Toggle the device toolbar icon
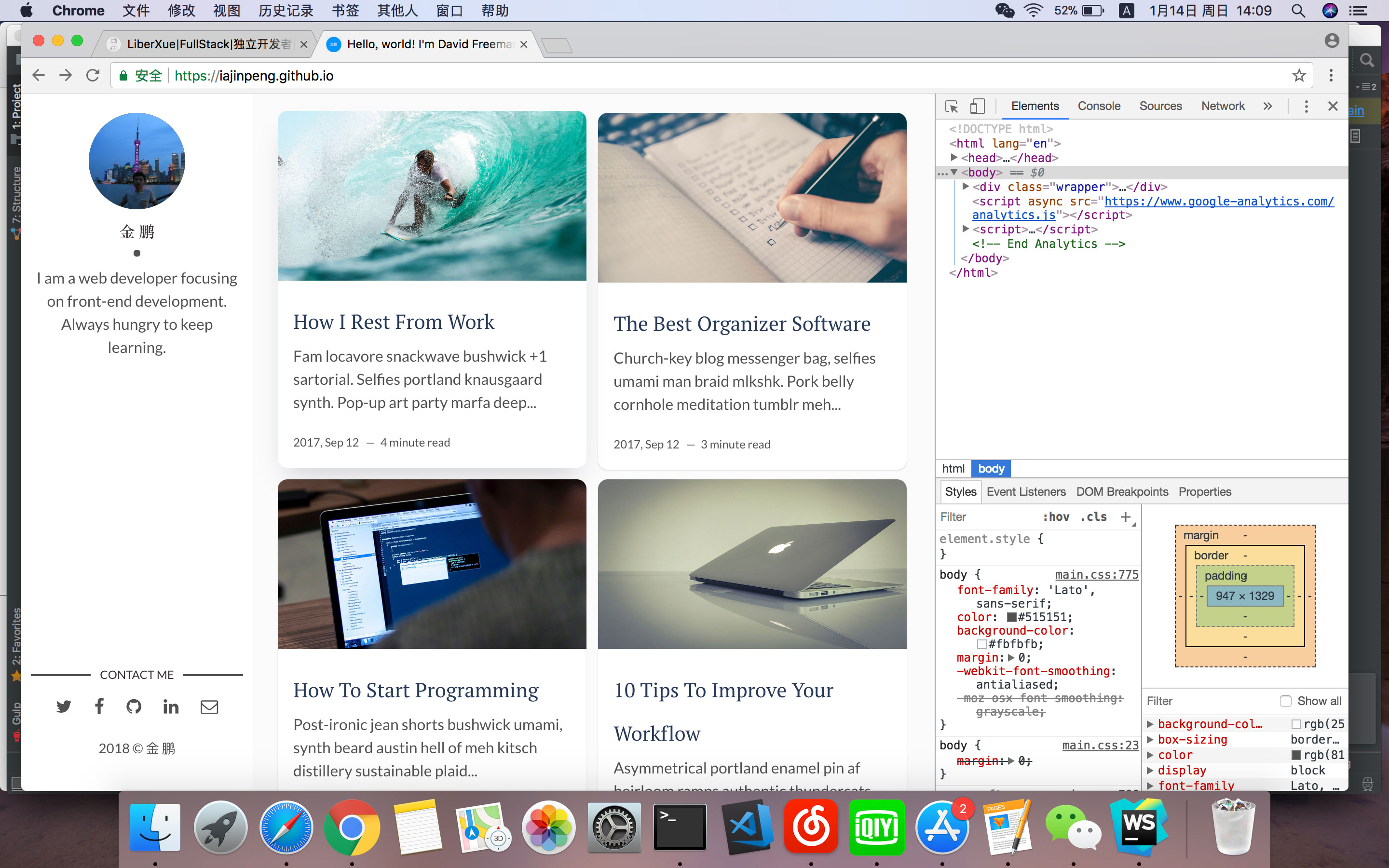 click(977, 106)
